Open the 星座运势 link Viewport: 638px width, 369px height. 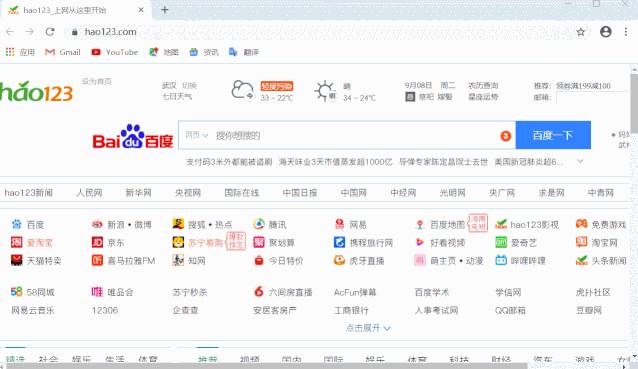click(x=483, y=97)
